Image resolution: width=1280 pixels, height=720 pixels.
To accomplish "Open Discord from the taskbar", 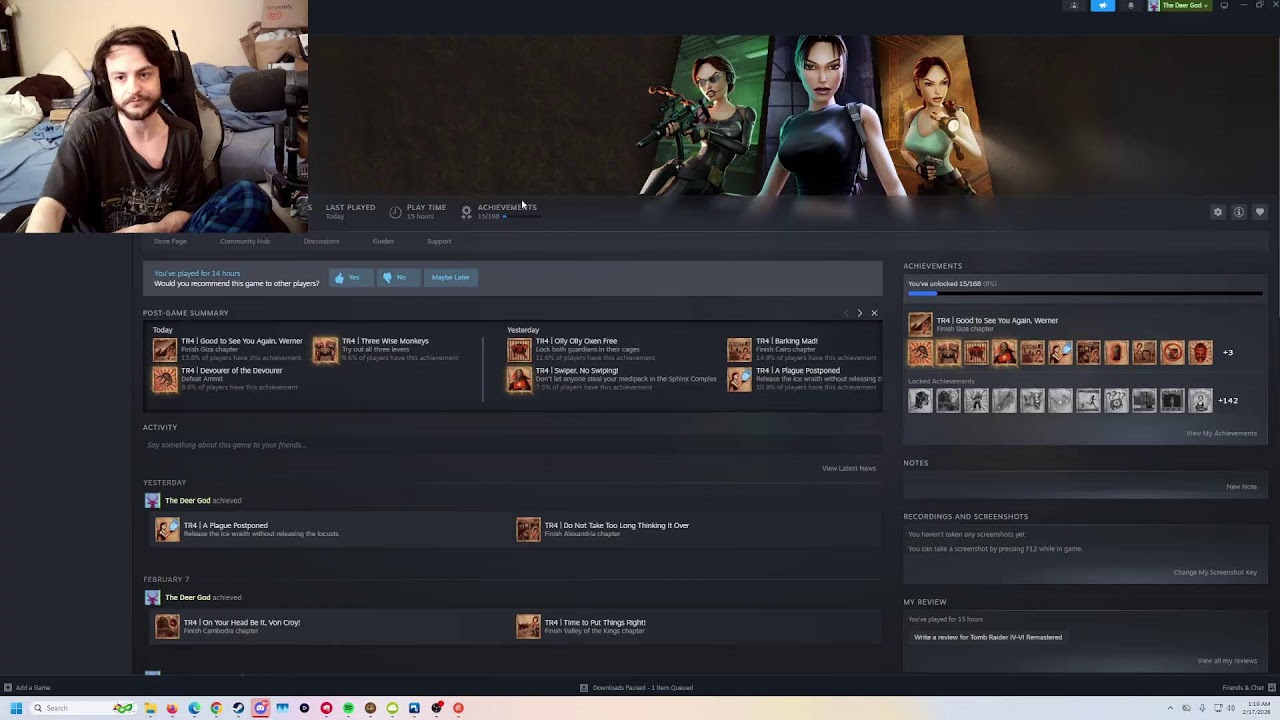I will [260, 708].
